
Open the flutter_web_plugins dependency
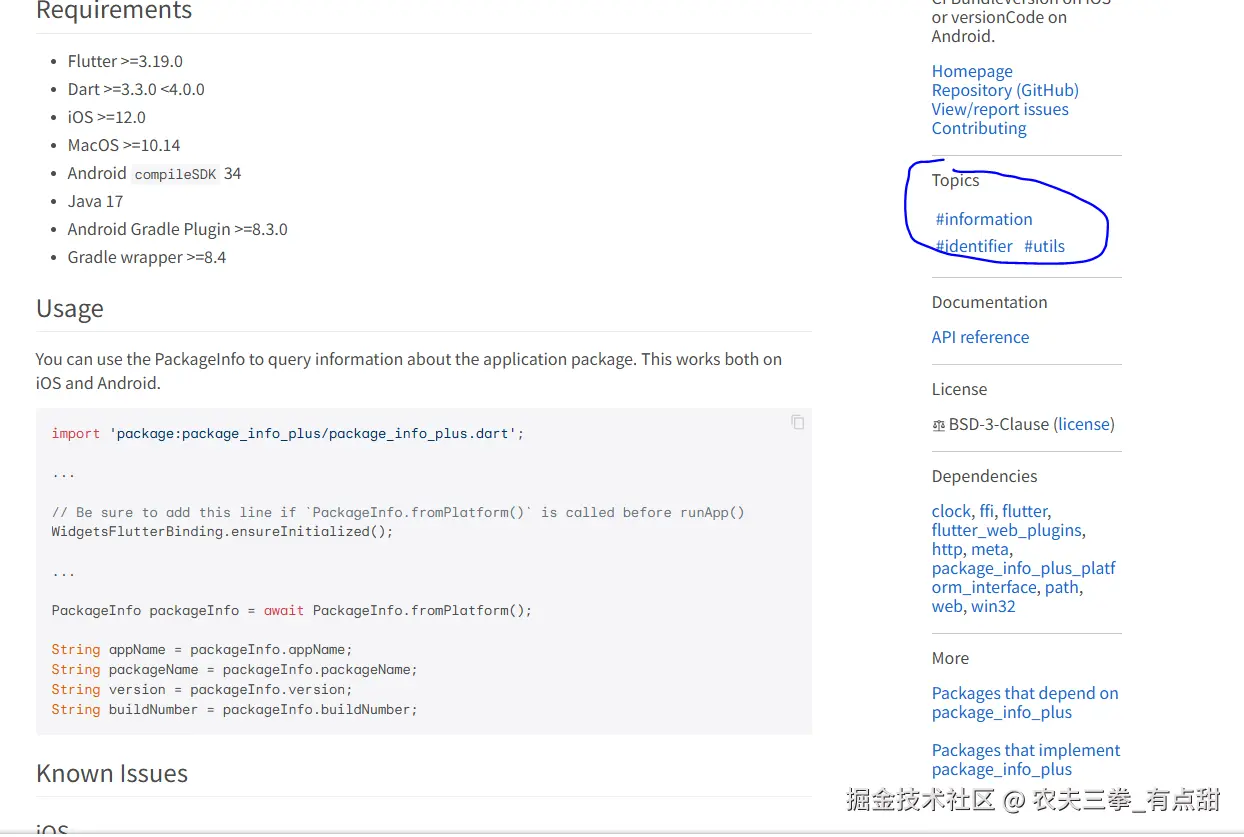(x=1007, y=530)
